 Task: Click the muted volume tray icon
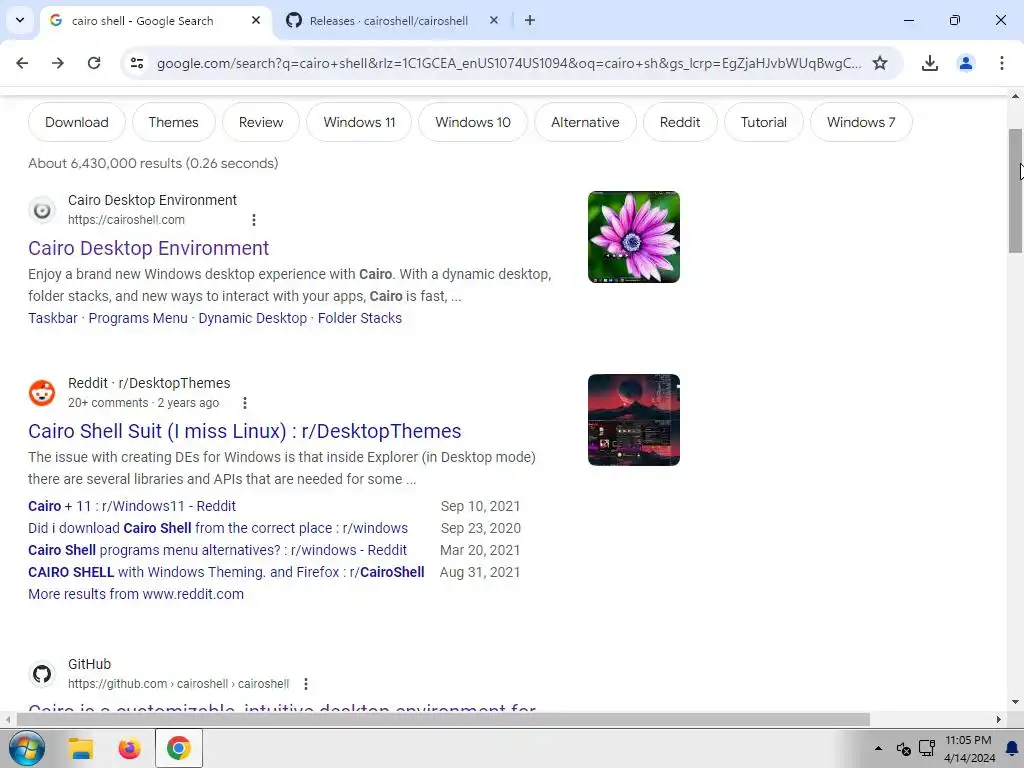(903, 748)
